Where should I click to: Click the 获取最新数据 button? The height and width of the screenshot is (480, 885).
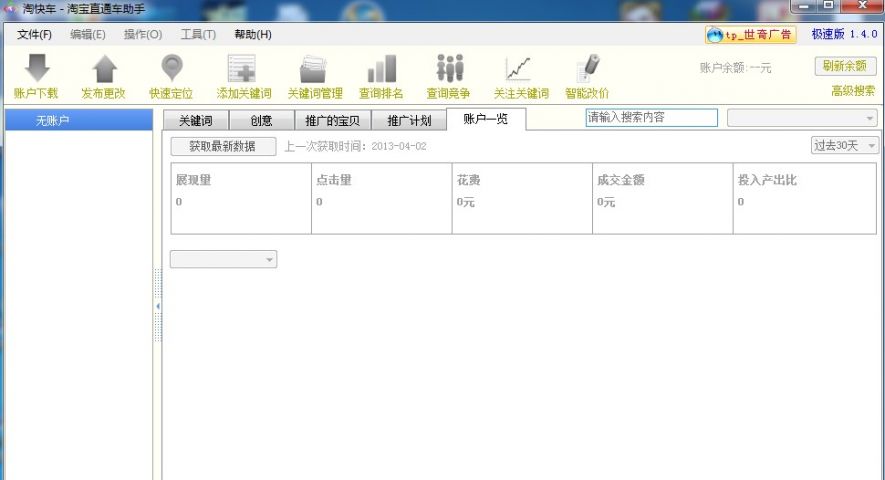pos(222,146)
